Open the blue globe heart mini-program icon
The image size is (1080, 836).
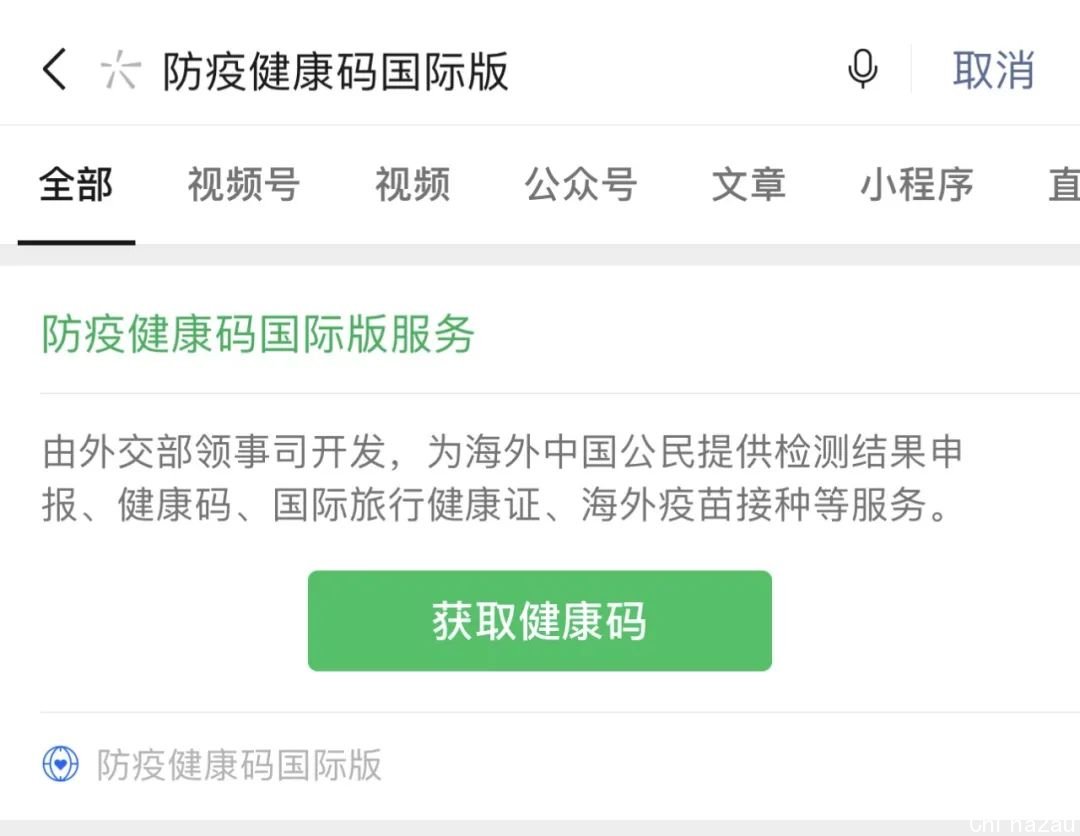click(61, 764)
